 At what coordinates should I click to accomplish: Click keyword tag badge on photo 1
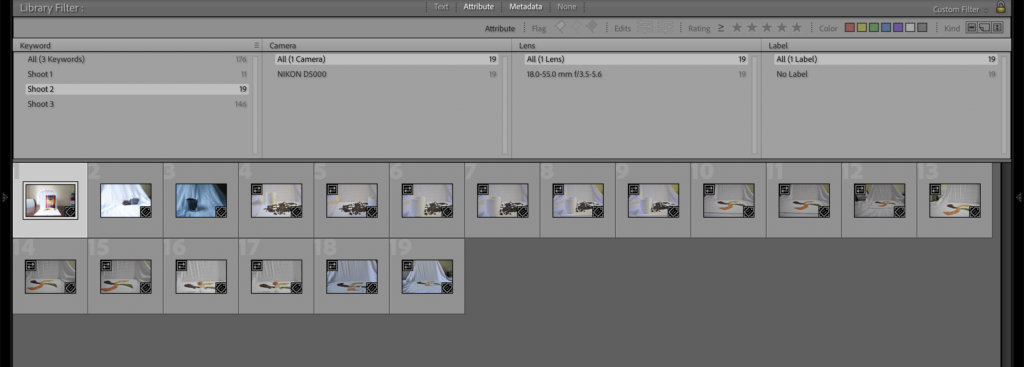pos(71,212)
